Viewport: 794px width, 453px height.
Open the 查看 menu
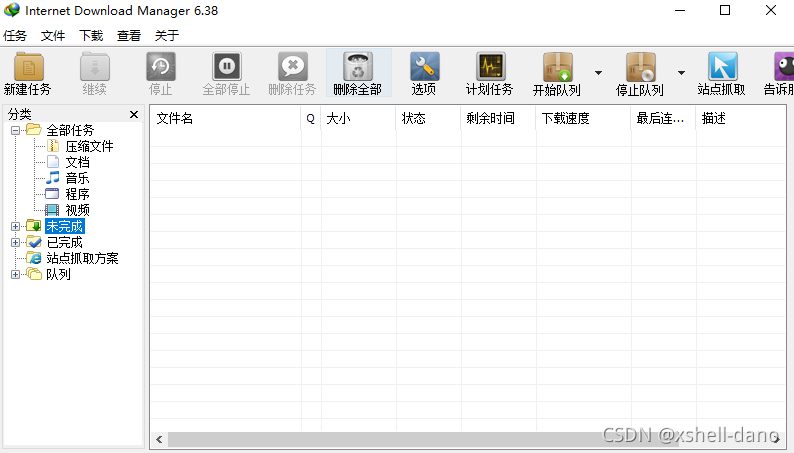(x=129, y=35)
